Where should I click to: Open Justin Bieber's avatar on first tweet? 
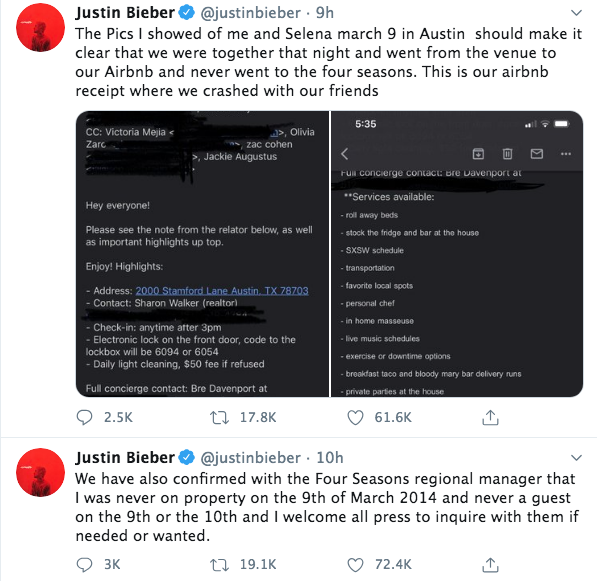click(40, 27)
